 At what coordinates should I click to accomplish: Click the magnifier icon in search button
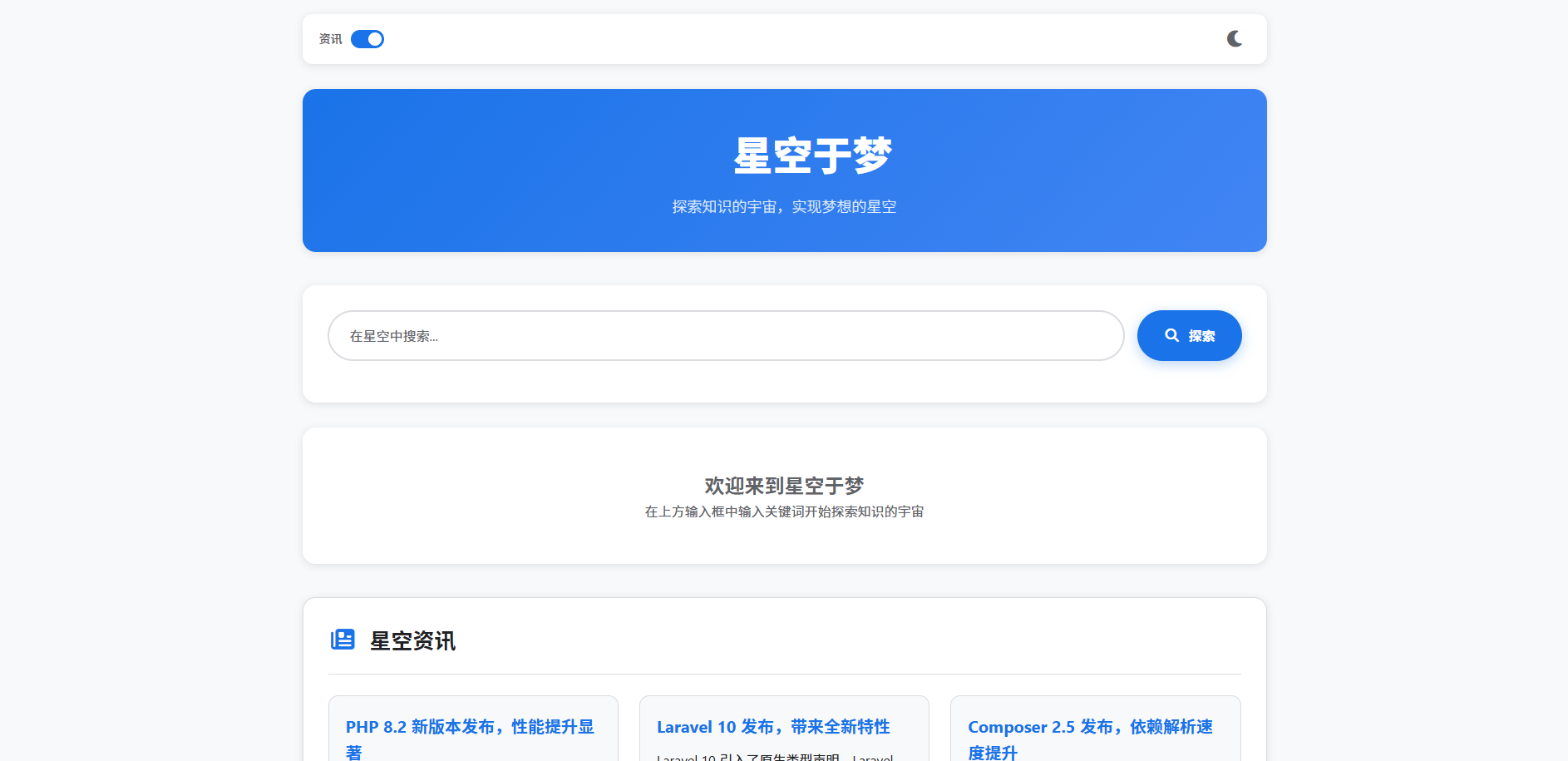pyautogui.click(x=1171, y=335)
